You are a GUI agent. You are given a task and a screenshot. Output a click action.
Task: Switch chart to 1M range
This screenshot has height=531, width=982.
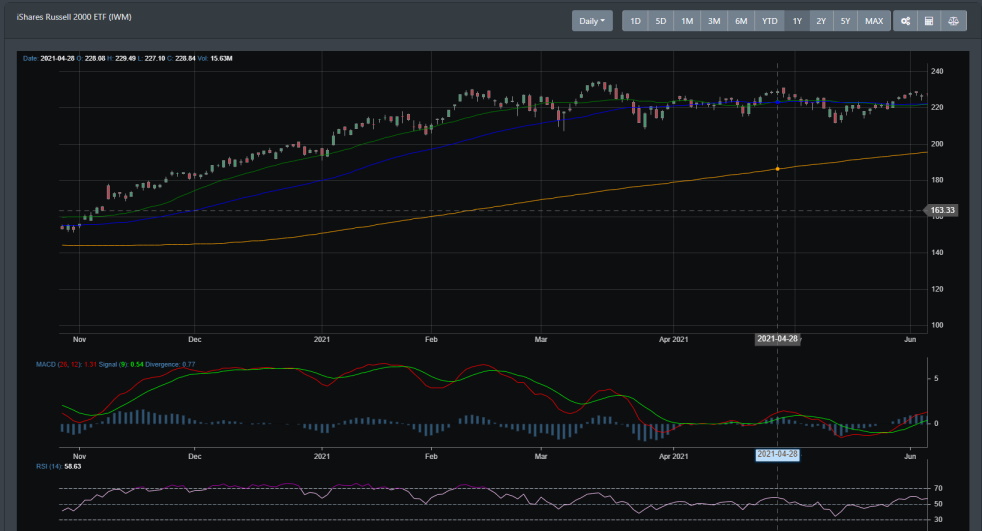click(x=687, y=21)
